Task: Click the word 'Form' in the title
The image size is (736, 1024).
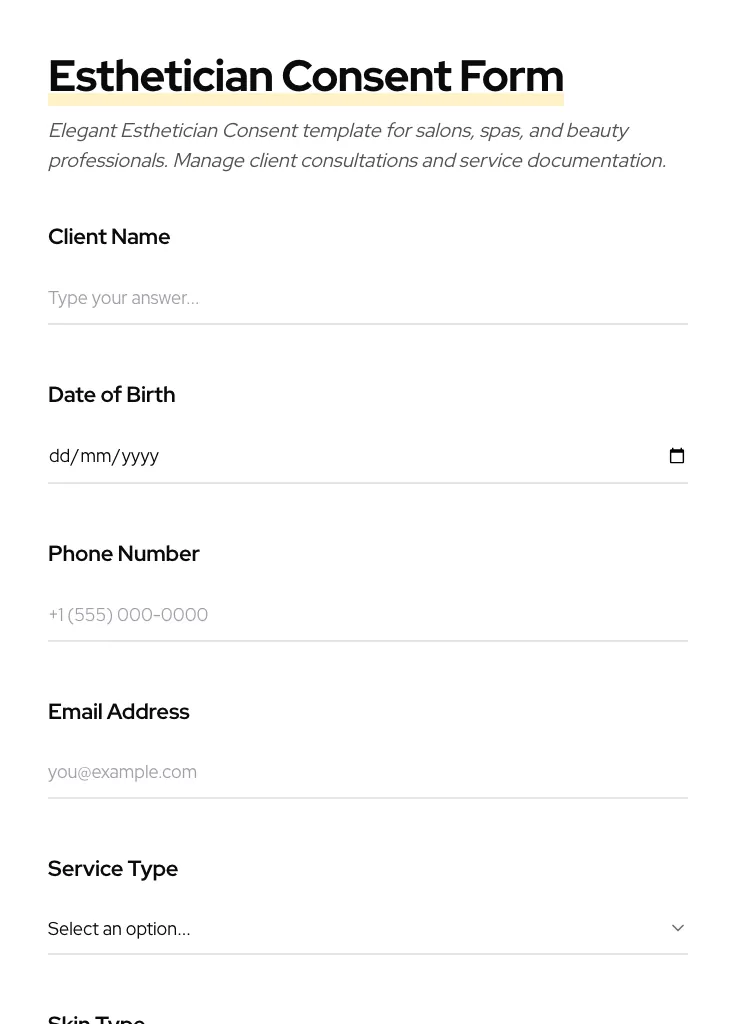Action: (x=511, y=76)
